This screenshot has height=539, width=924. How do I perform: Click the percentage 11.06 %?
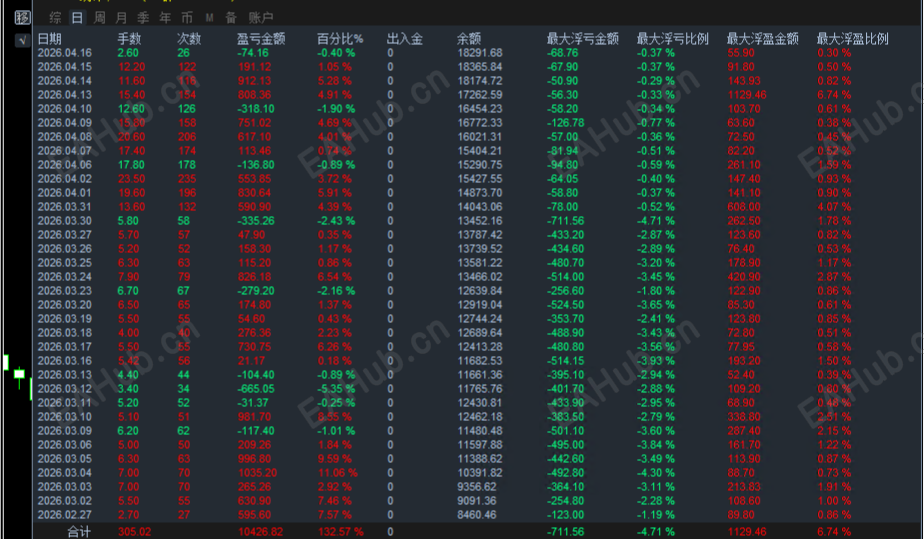click(338, 473)
